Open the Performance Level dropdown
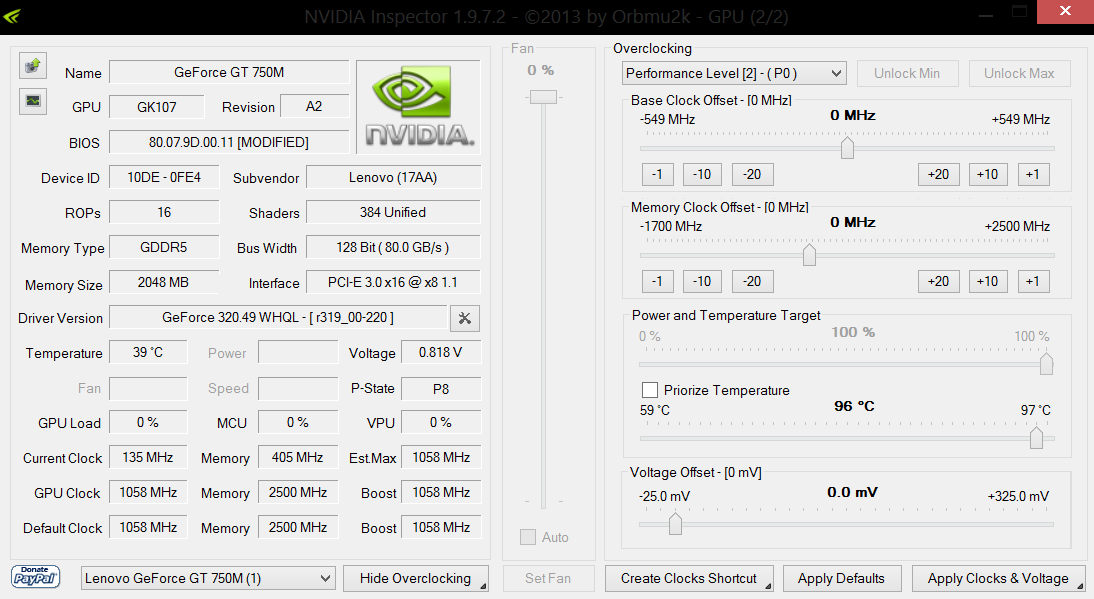This screenshot has height=599, width=1094. click(734, 73)
